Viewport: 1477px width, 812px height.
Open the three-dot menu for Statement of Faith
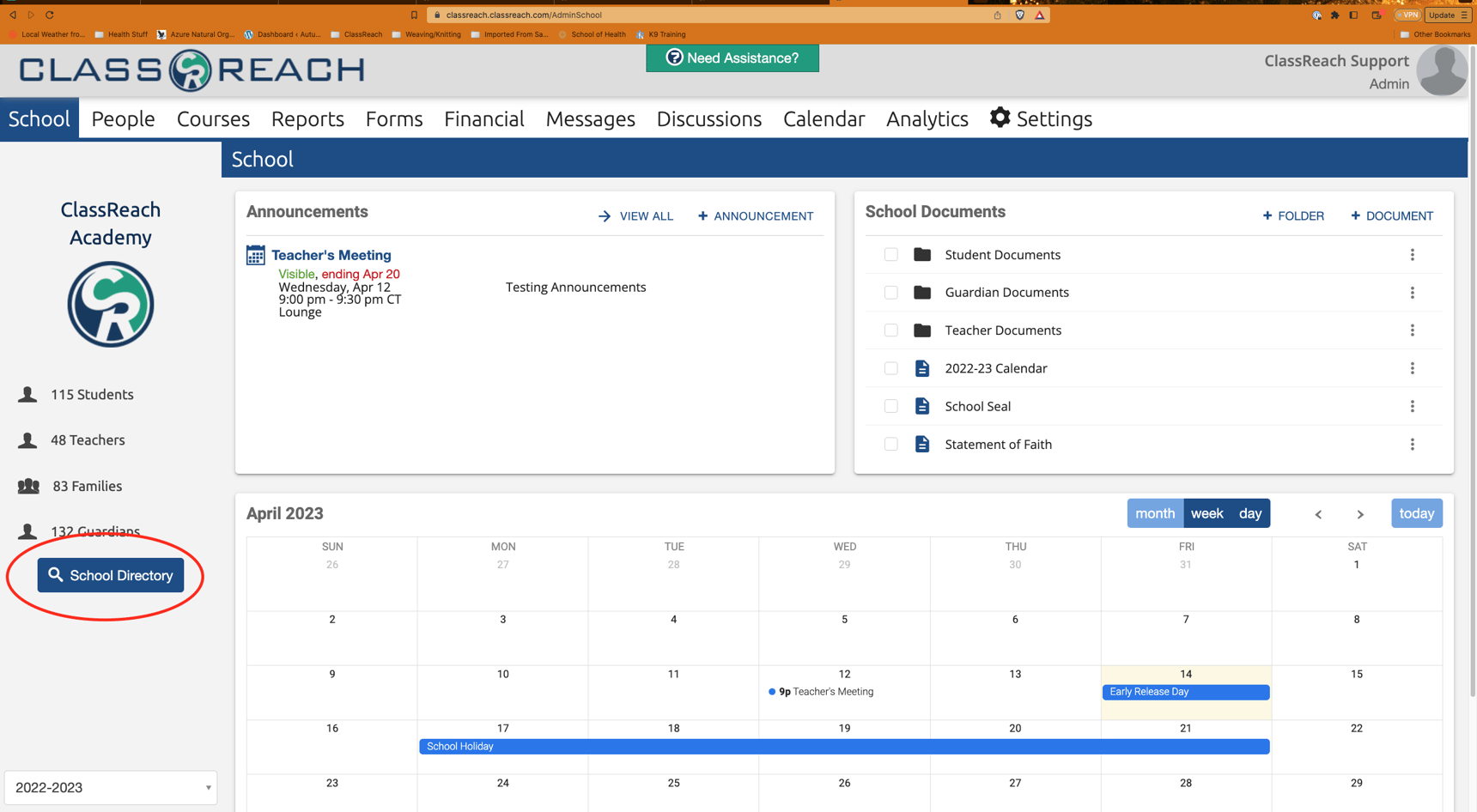1412,444
